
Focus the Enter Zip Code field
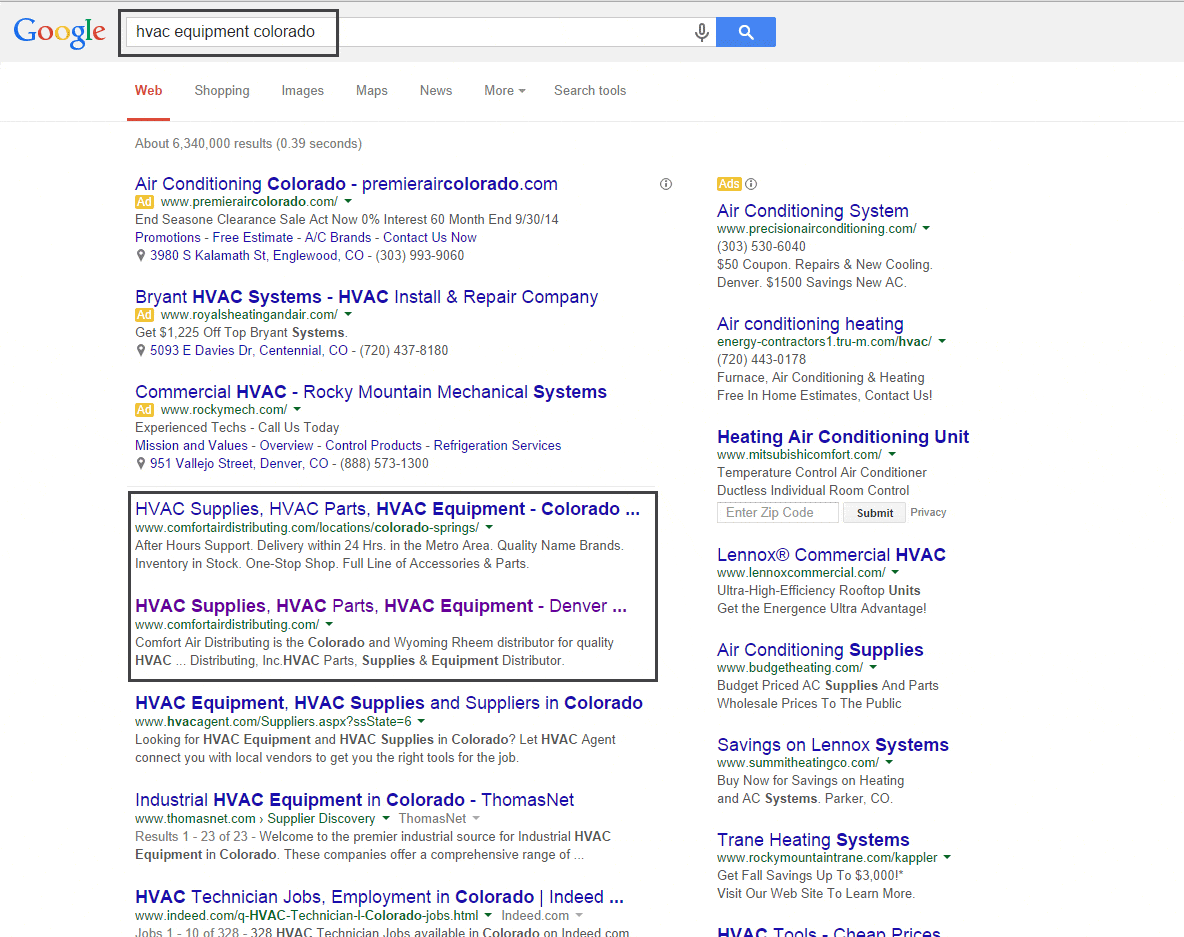pyautogui.click(x=778, y=513)
